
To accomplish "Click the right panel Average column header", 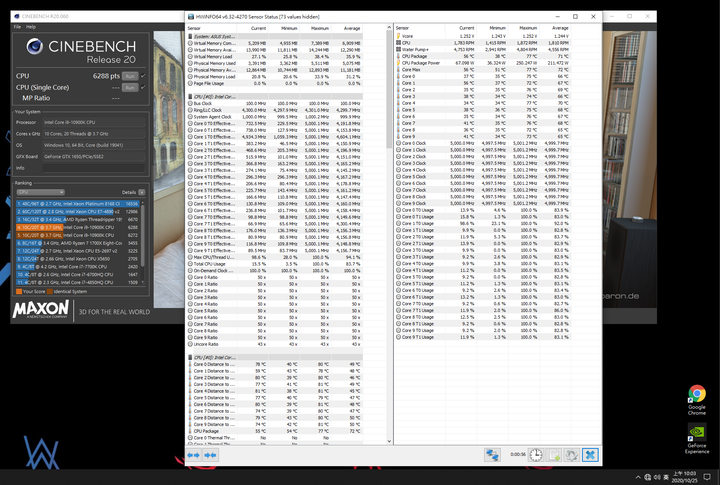I will coord(560,28).
